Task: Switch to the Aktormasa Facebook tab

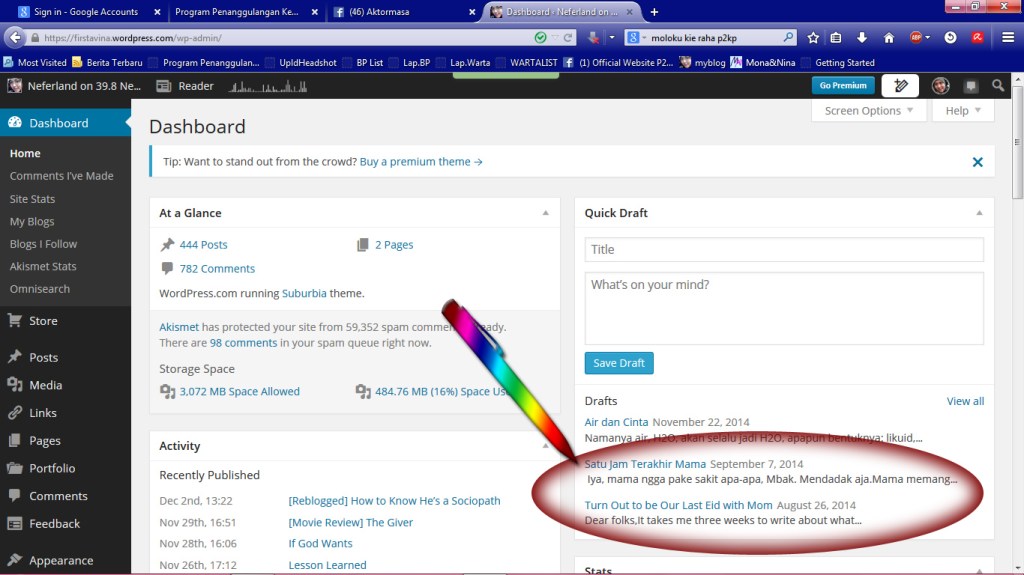Action: coord(403,12)
